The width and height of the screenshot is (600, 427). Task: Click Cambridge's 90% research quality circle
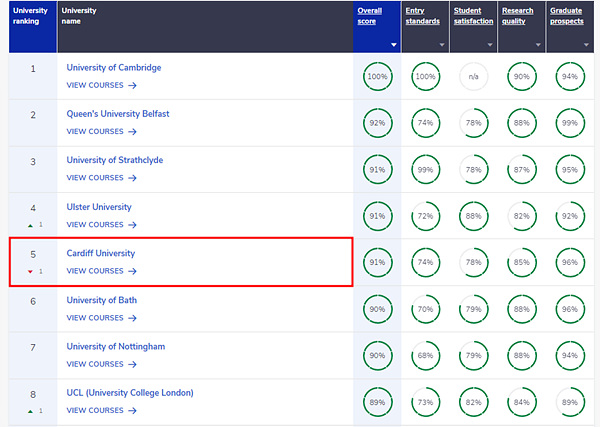pos(522,77)
